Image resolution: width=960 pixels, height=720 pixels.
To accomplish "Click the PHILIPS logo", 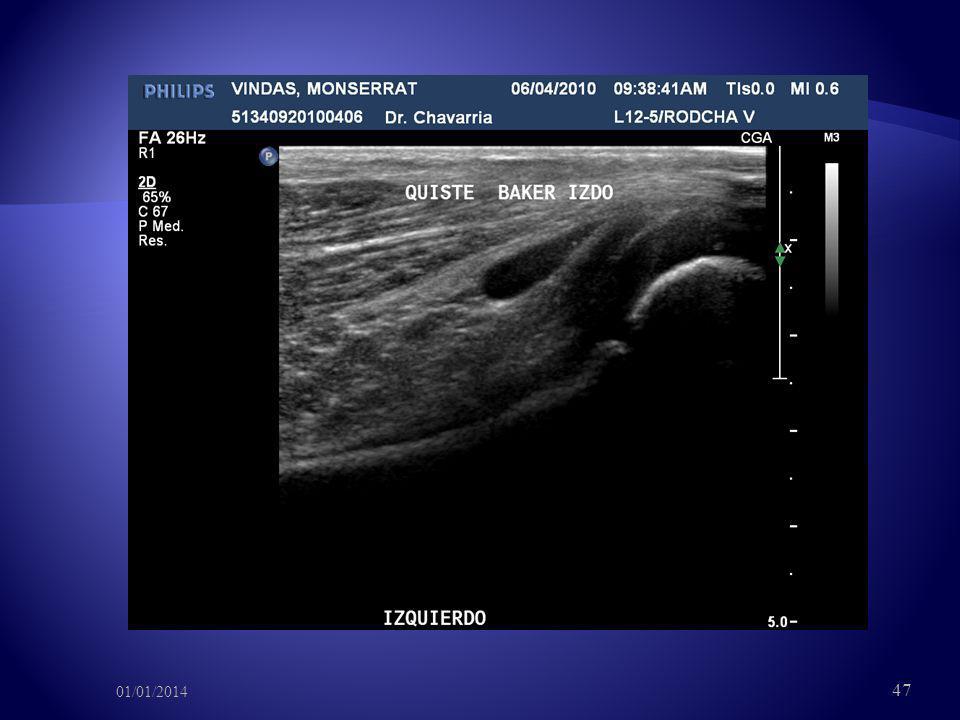I will pyautogui.click(x=179, y=91).
